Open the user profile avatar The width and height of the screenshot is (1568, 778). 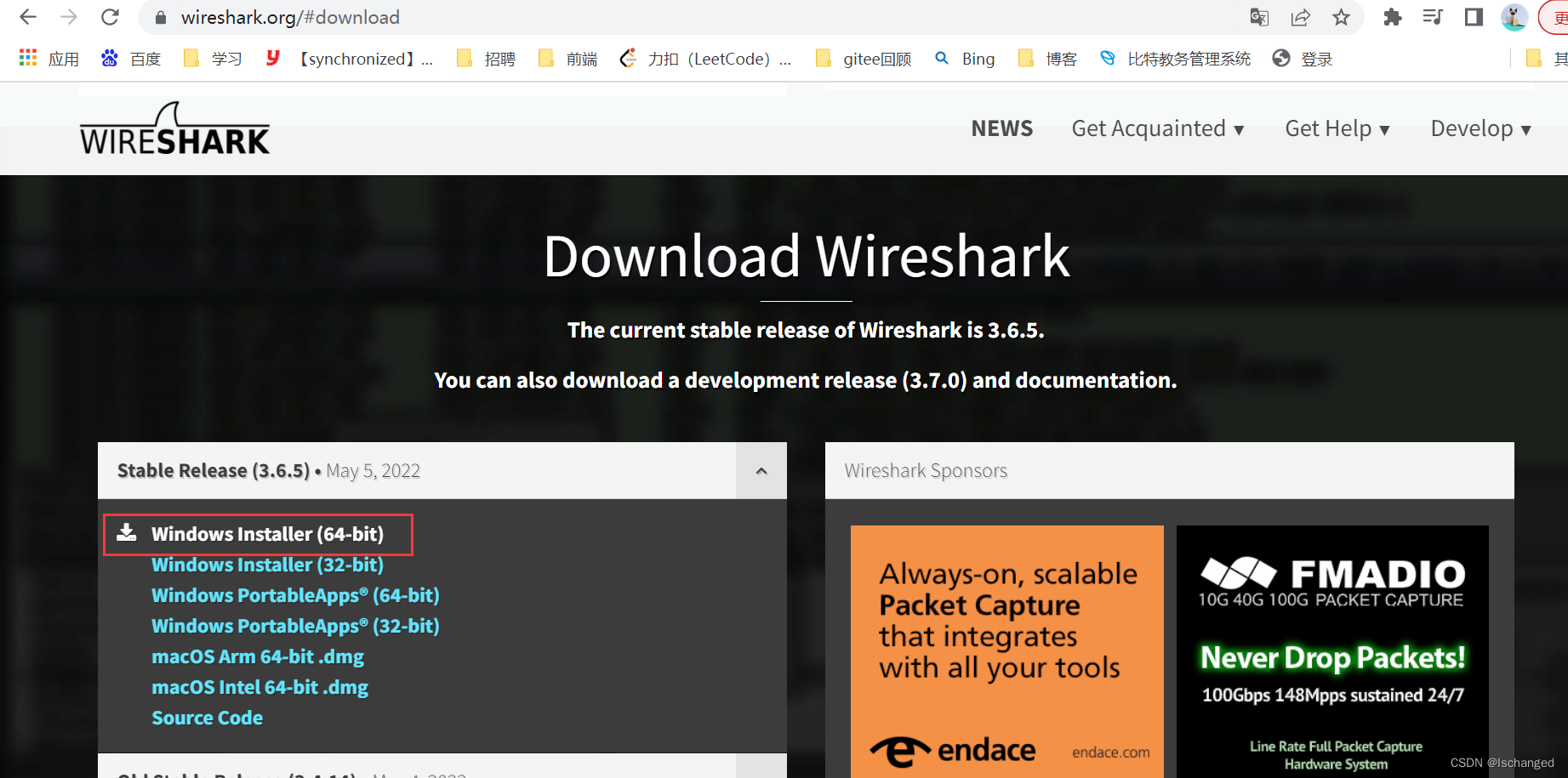[x=1514, y=17]
